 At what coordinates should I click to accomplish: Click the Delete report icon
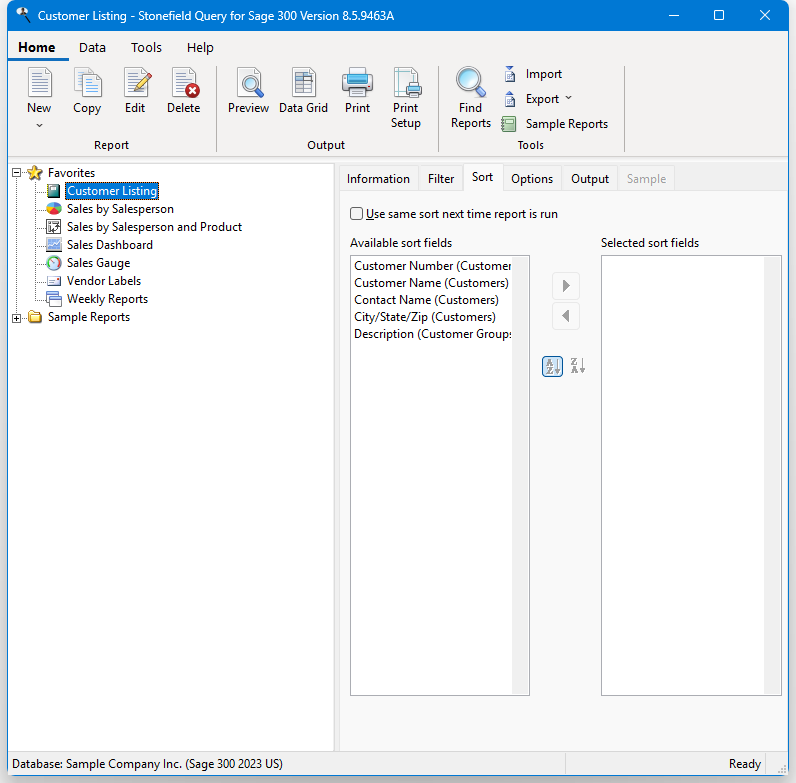[184, 91]
